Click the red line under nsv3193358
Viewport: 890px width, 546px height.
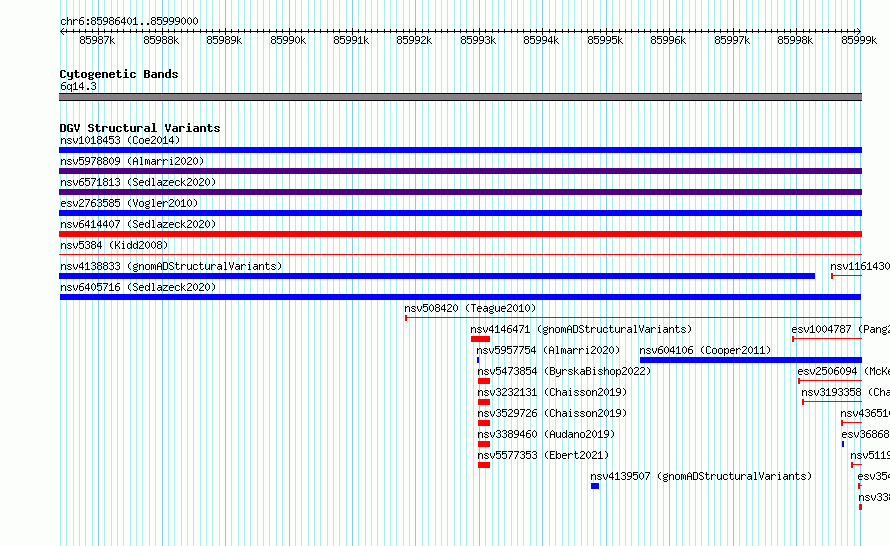pyautogui.click(x=832, y=402)
